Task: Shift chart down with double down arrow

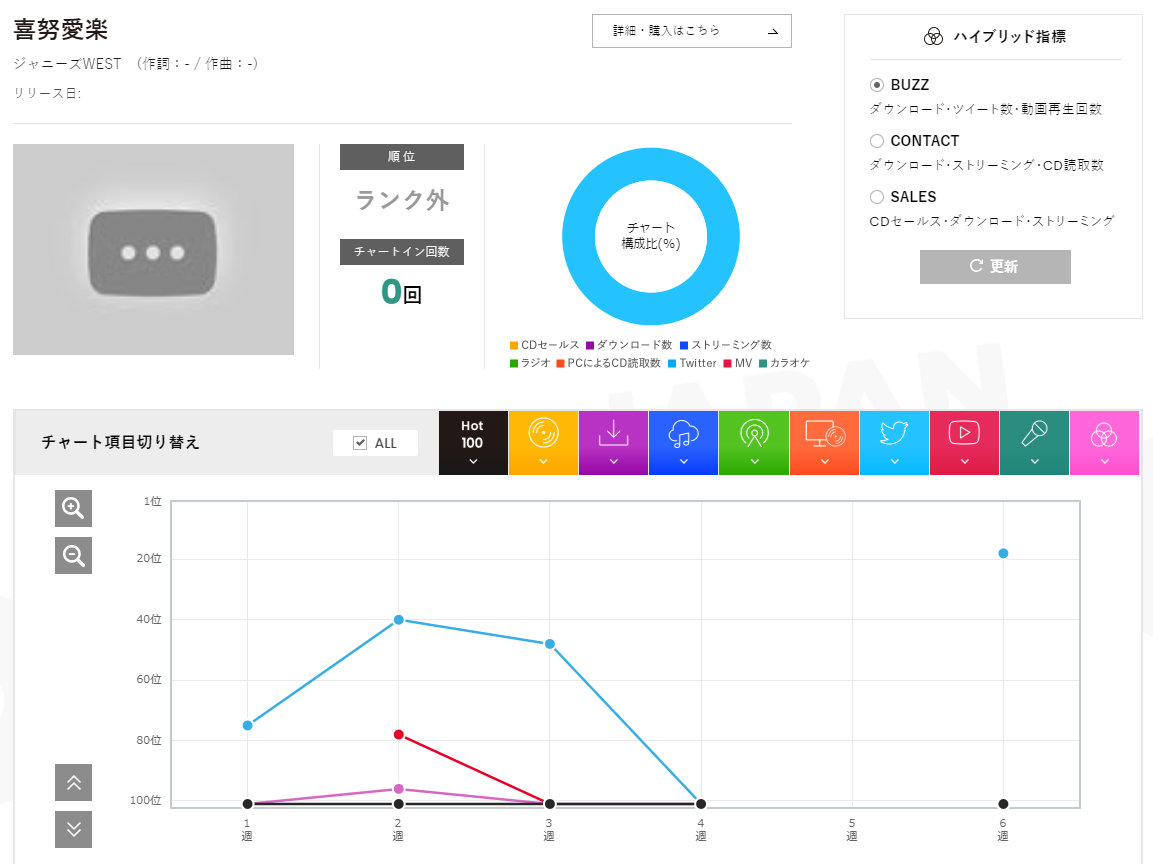Action: (74, 829)
